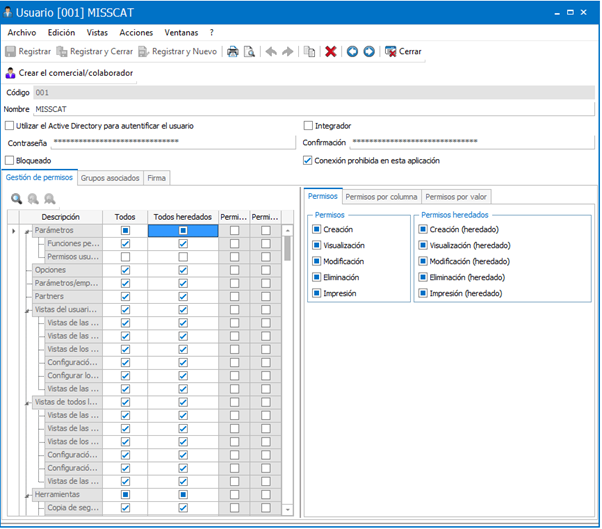The image size is (602, 529).
Task: Click the Registrar y Cerrar icon
Action: click(x=62, y=51)
